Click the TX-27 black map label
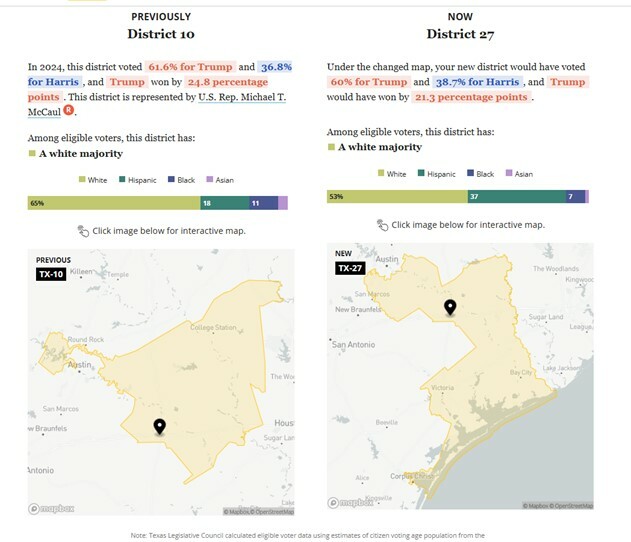631x542 pixels. point(350,268)
